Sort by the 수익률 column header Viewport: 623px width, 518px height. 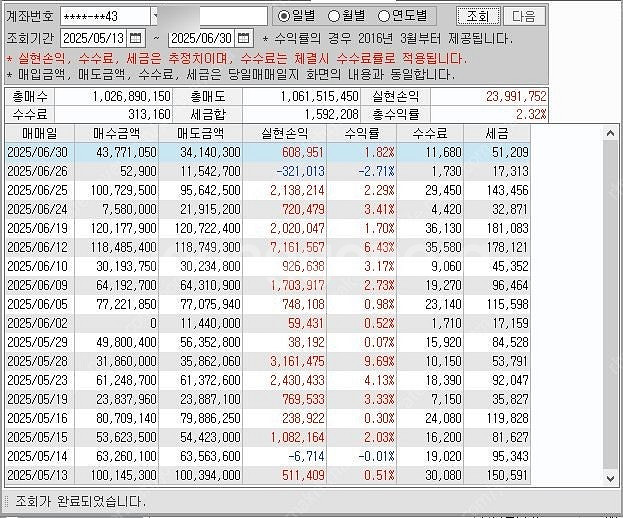[x=362, y=133]
